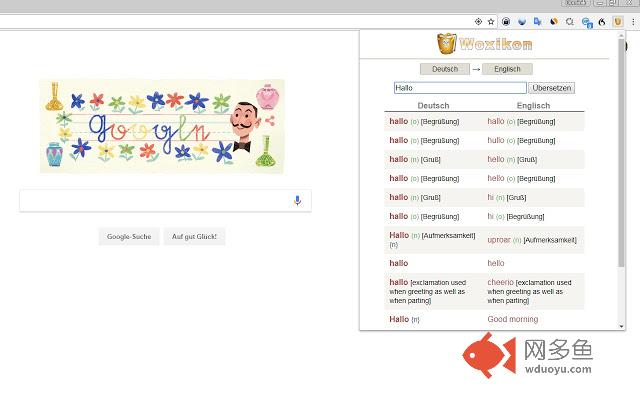640x400 pixels.
Task: Click the Woxikon extension toolbar icon
Action: (x=618, y=21)
